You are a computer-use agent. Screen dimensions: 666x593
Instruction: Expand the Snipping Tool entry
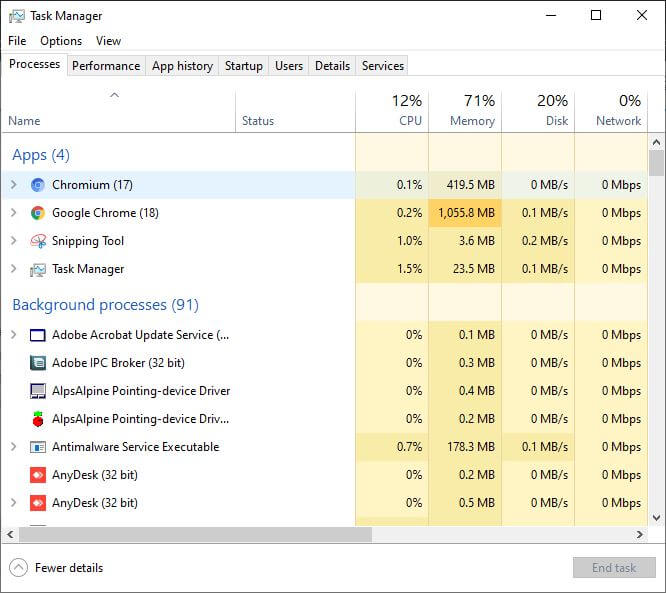[14, 240]
